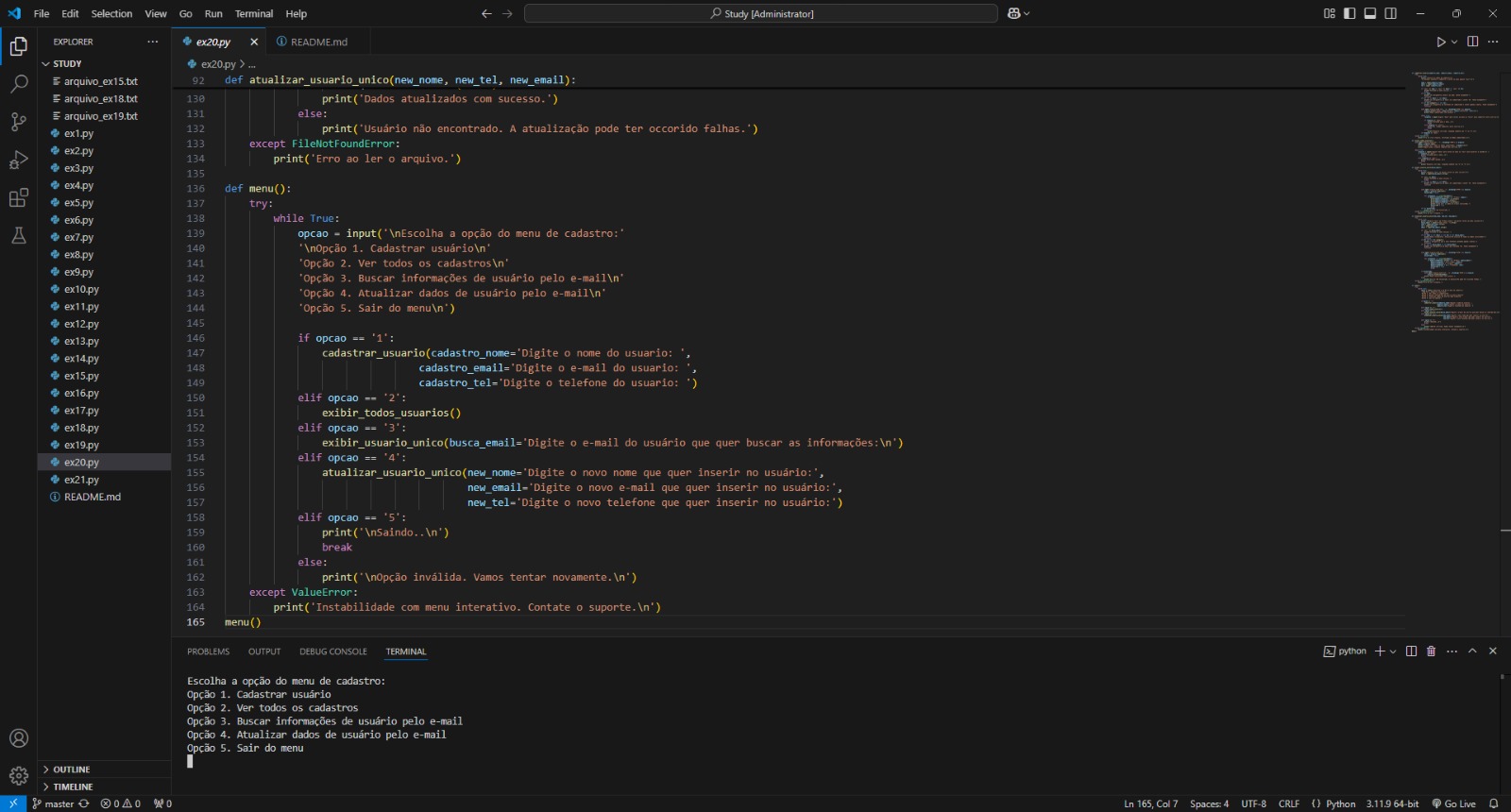
Task: Toggle the bottom panel layout button
Action: [x=1370, y=13]
